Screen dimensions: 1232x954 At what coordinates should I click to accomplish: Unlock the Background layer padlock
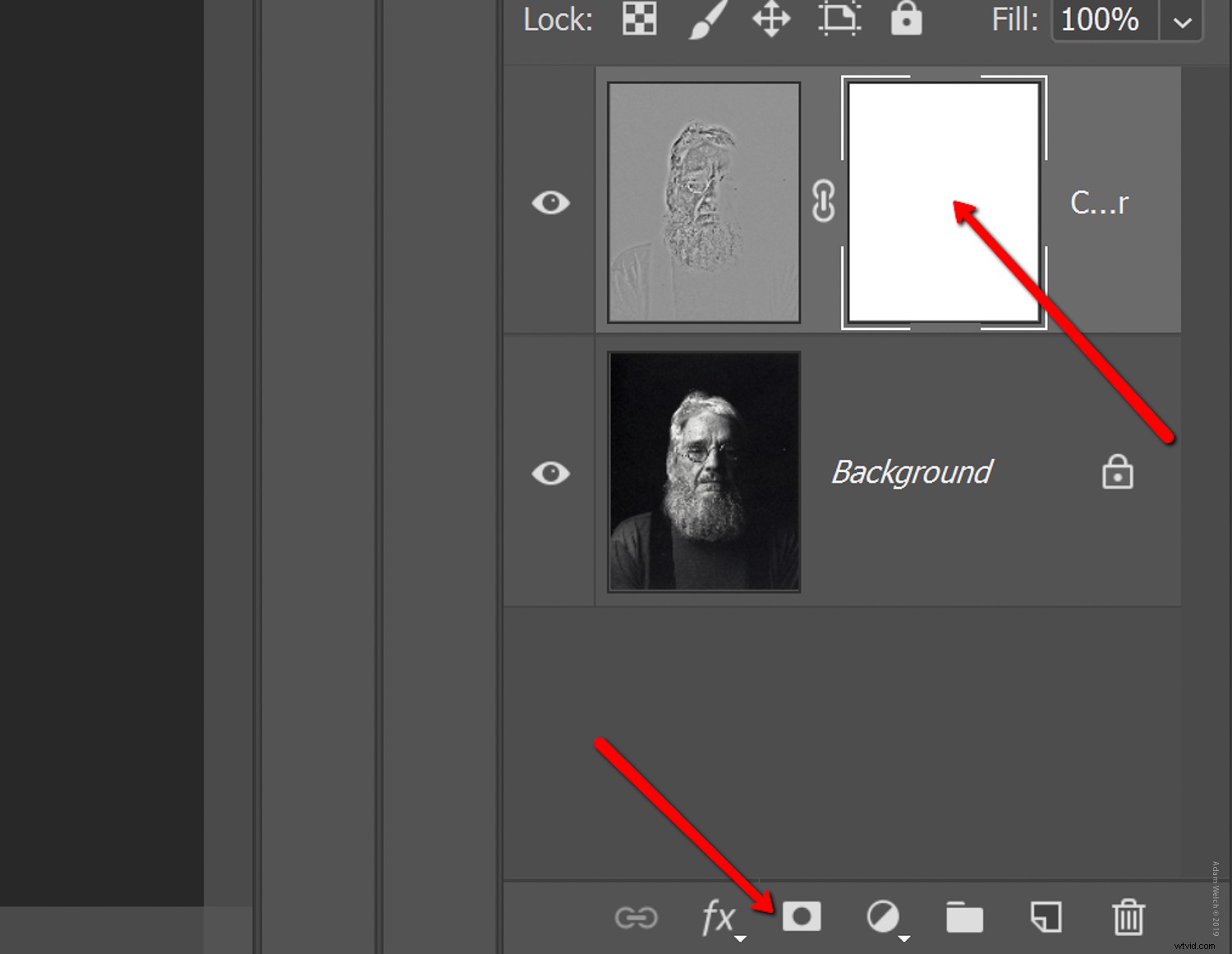pyautogui.click(x=1117, y=472)
